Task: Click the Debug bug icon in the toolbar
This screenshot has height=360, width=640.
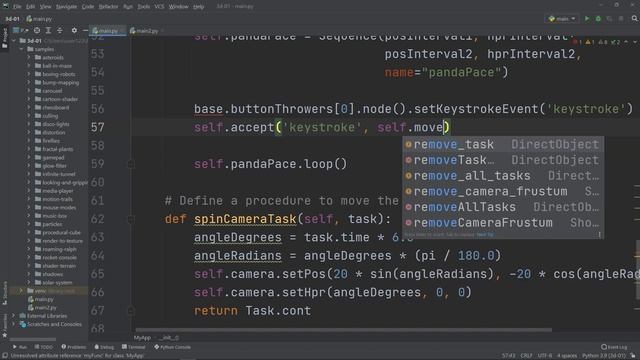Action: click(598, 18)
